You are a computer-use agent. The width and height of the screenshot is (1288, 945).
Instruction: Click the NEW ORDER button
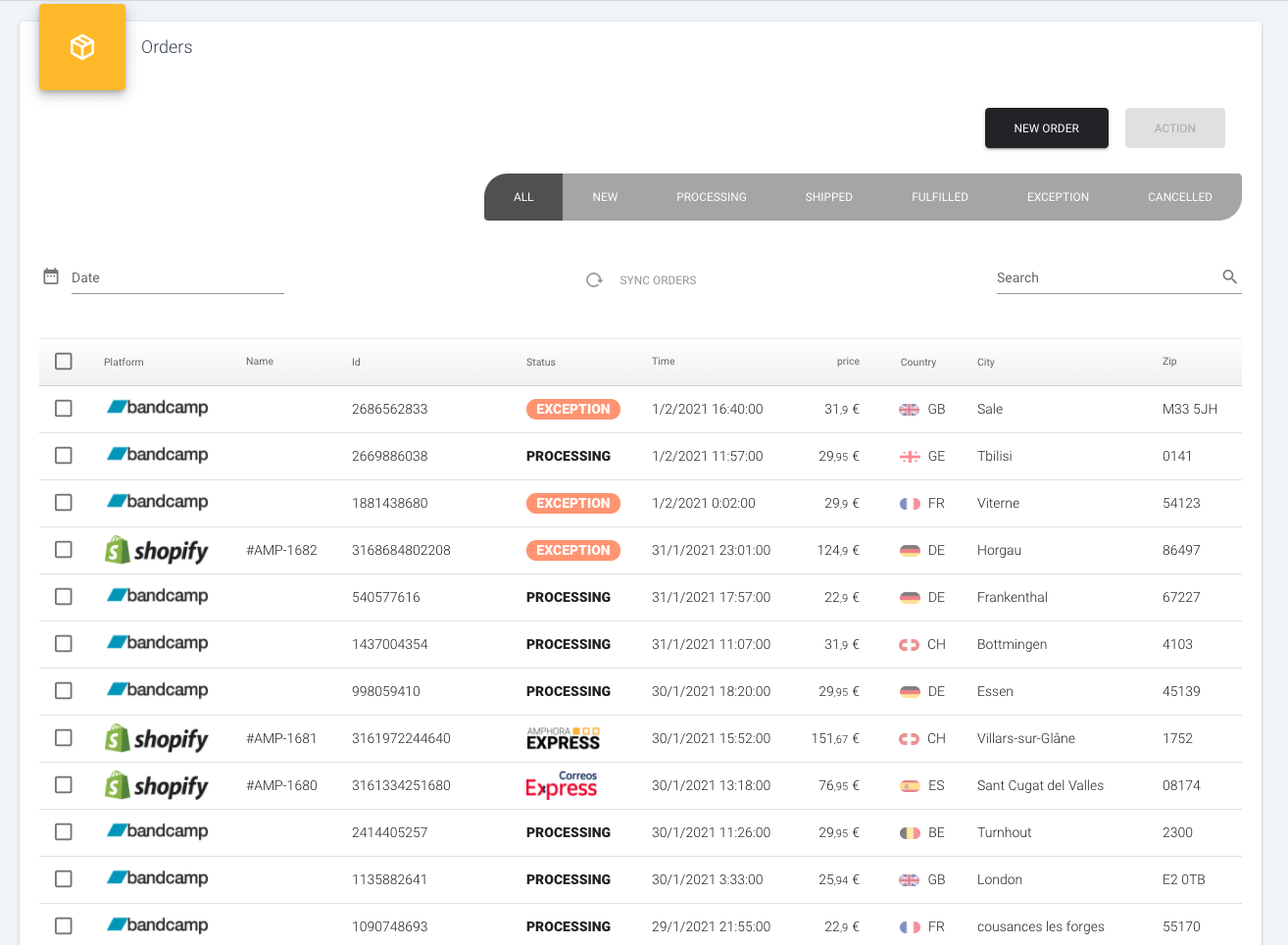click(x=1047, y=128)
